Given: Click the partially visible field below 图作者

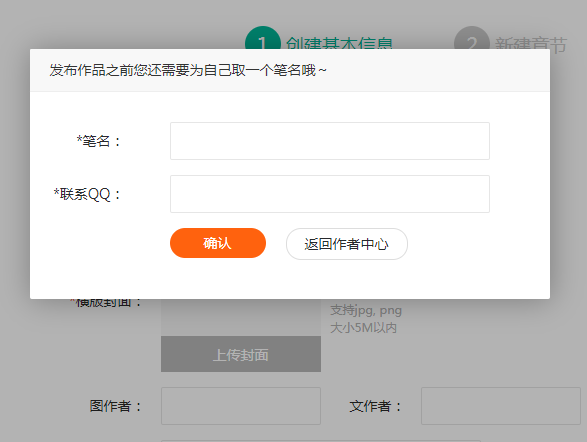Looking at the screenshot, I should [x=320, y=441].
